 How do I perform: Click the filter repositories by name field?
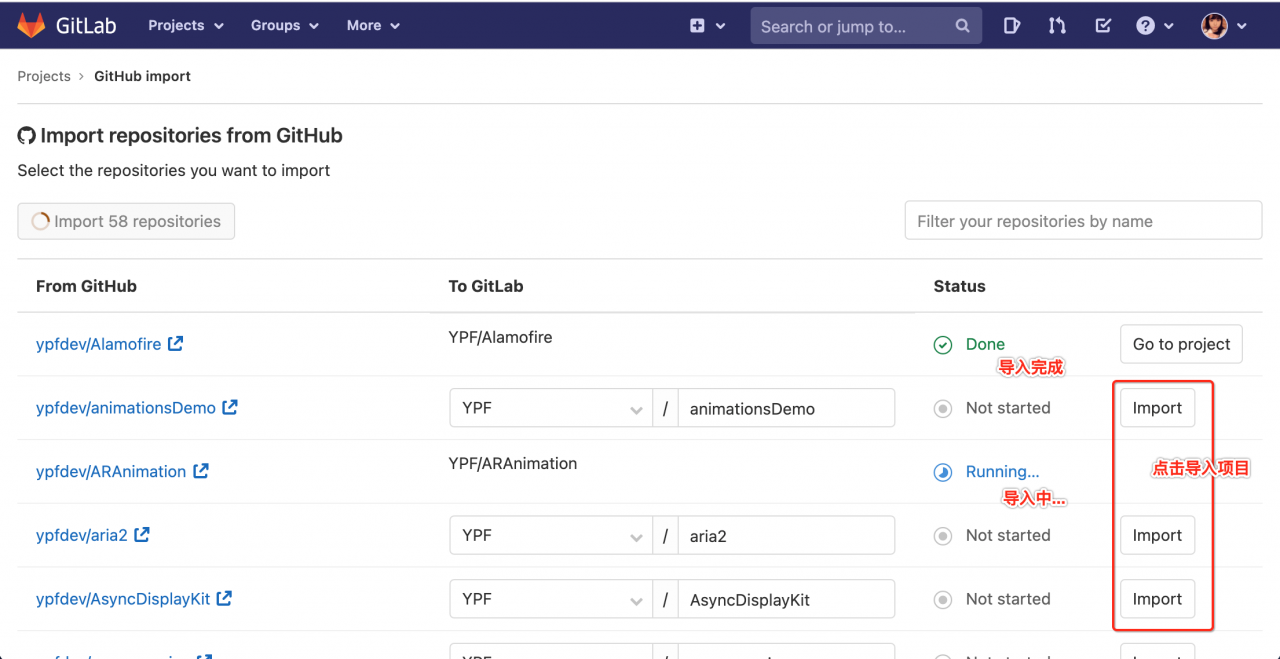click(1083, 220)
